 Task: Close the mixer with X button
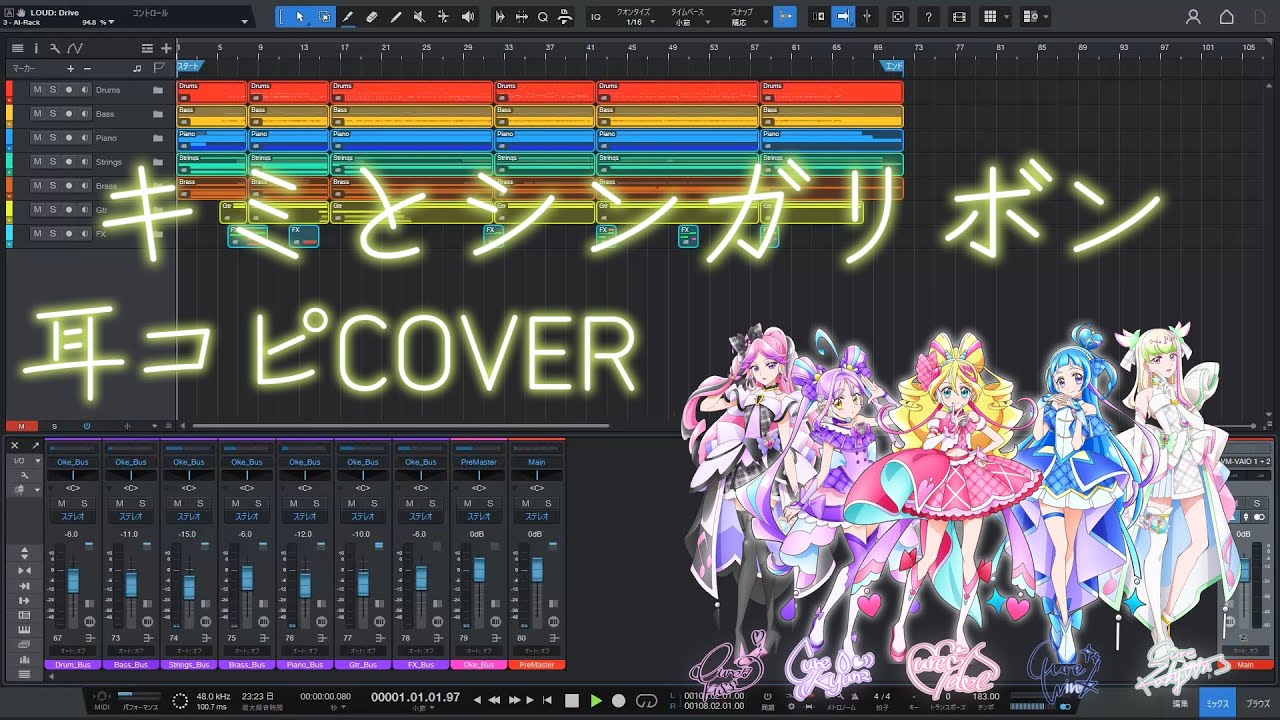[15, 445]
